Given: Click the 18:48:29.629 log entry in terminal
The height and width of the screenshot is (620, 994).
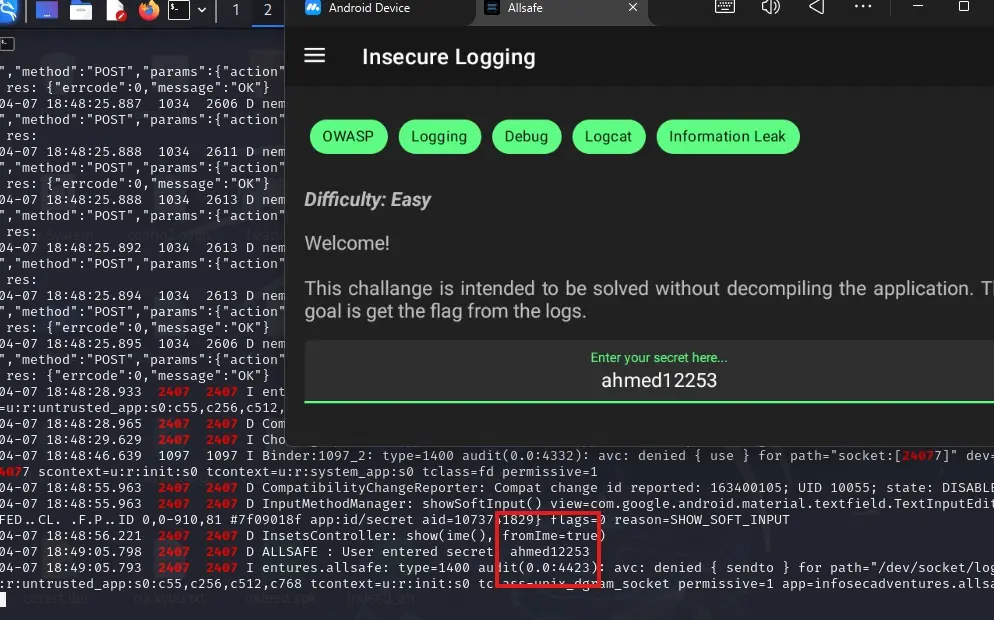Looking at the screenshot, I should [143, 439].
